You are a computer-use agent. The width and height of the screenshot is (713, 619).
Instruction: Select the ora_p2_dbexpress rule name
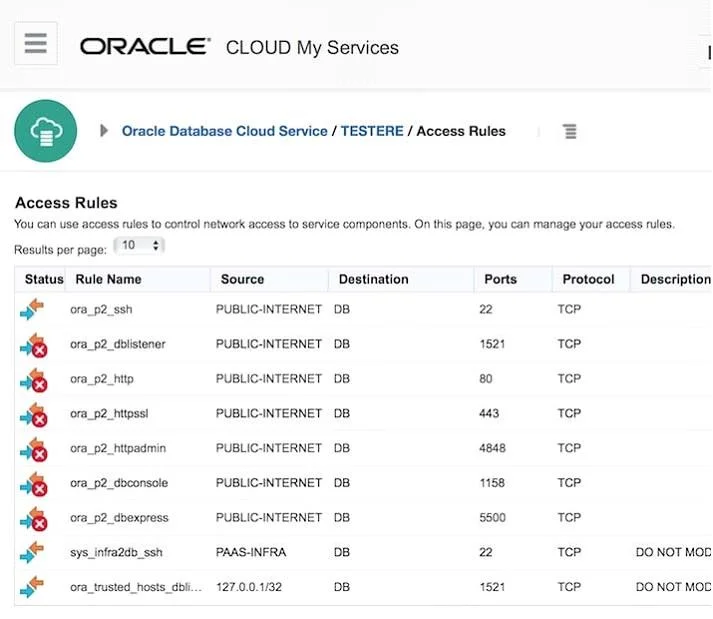[119, 518]
